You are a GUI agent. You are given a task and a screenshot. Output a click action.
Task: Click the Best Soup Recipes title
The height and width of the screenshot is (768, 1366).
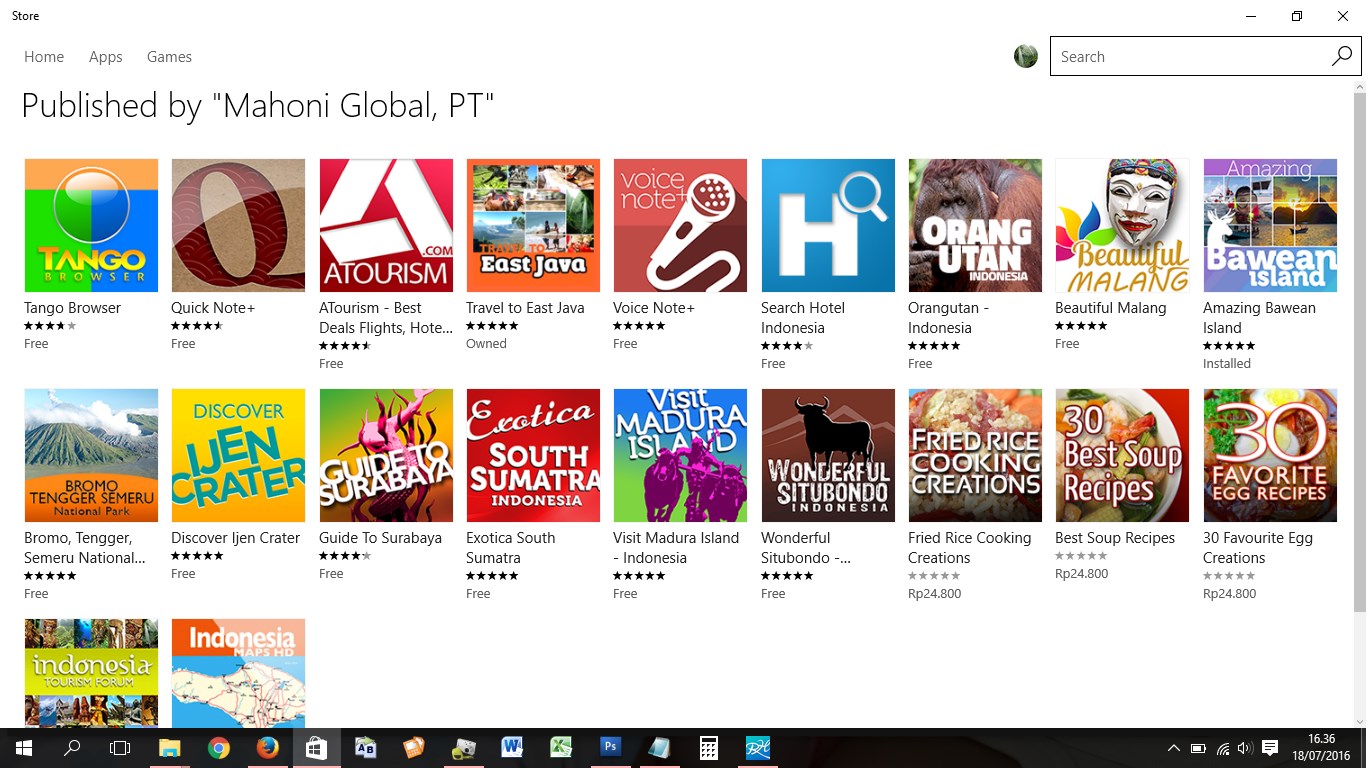(x=1115, y=538)
